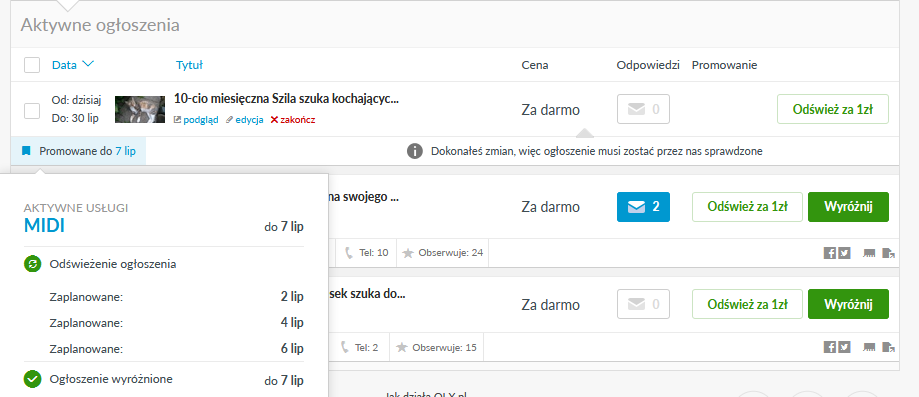Screen dimensions: 919x397
Task: Click 'Wyróżnij' in the Tel: 10 row
Action: click(848, 206)
